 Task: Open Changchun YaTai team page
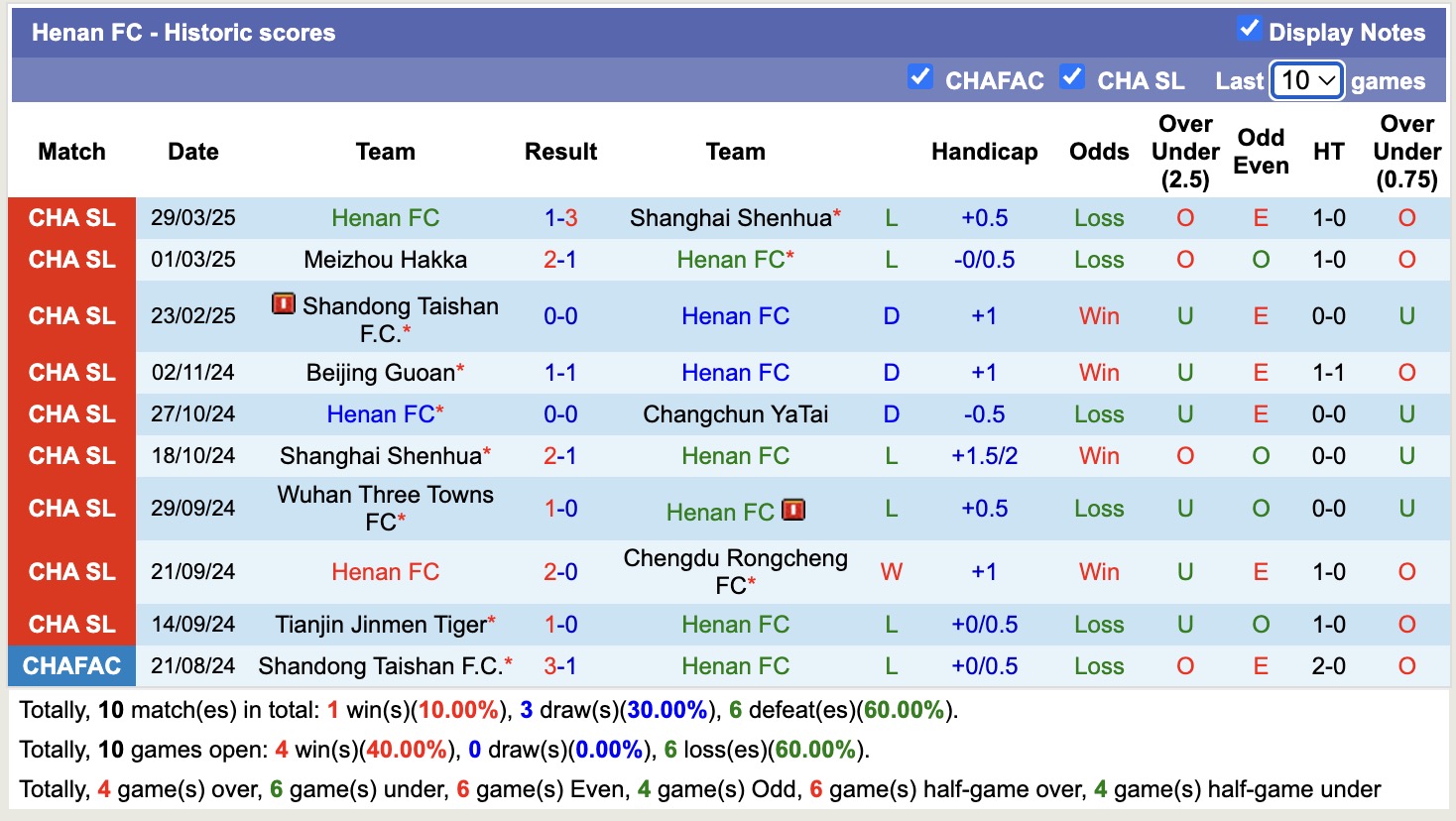click(x=735, y=414)
